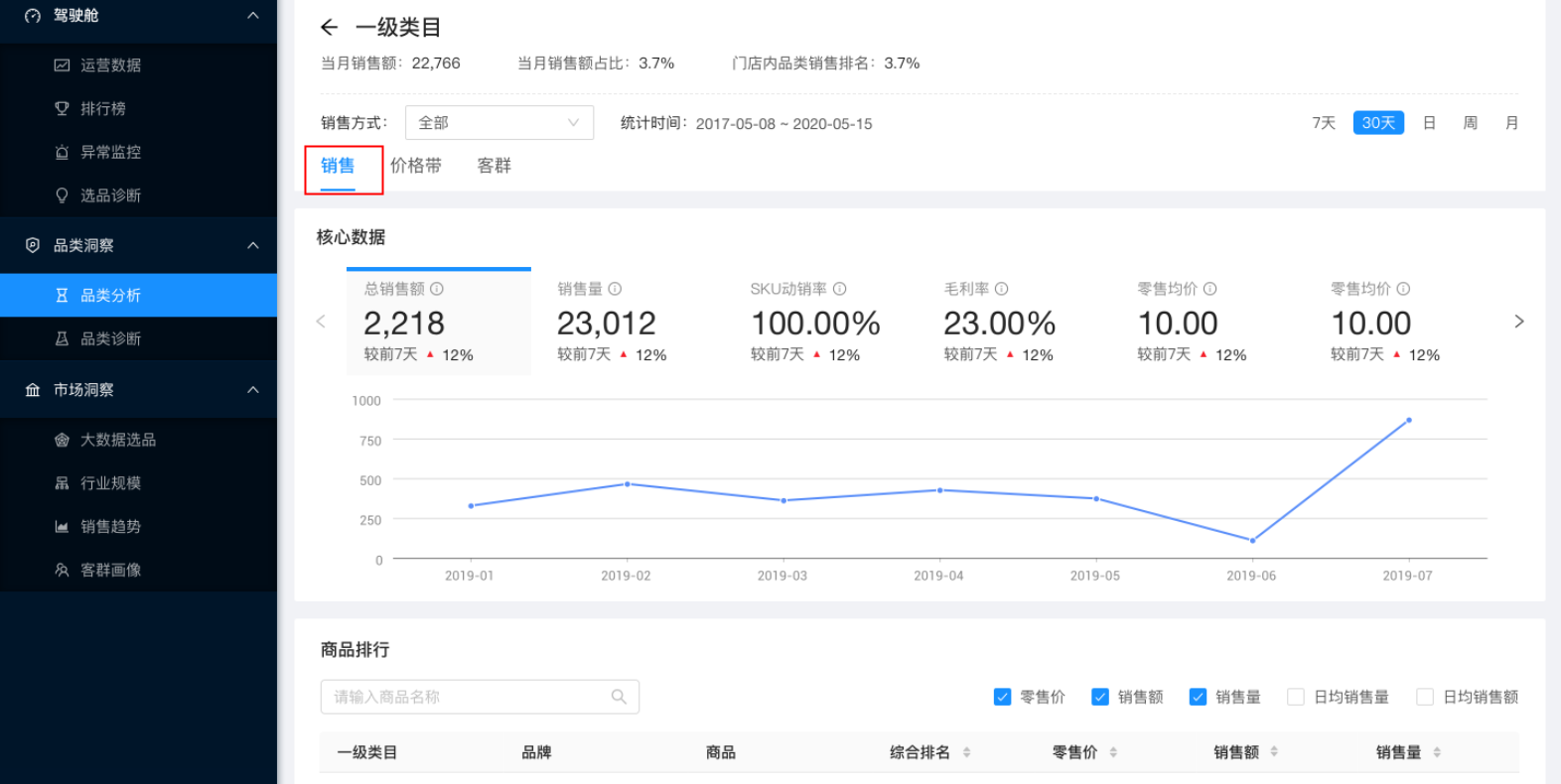
Task: Click the search icon in product name field
Action: click(619, 697)
